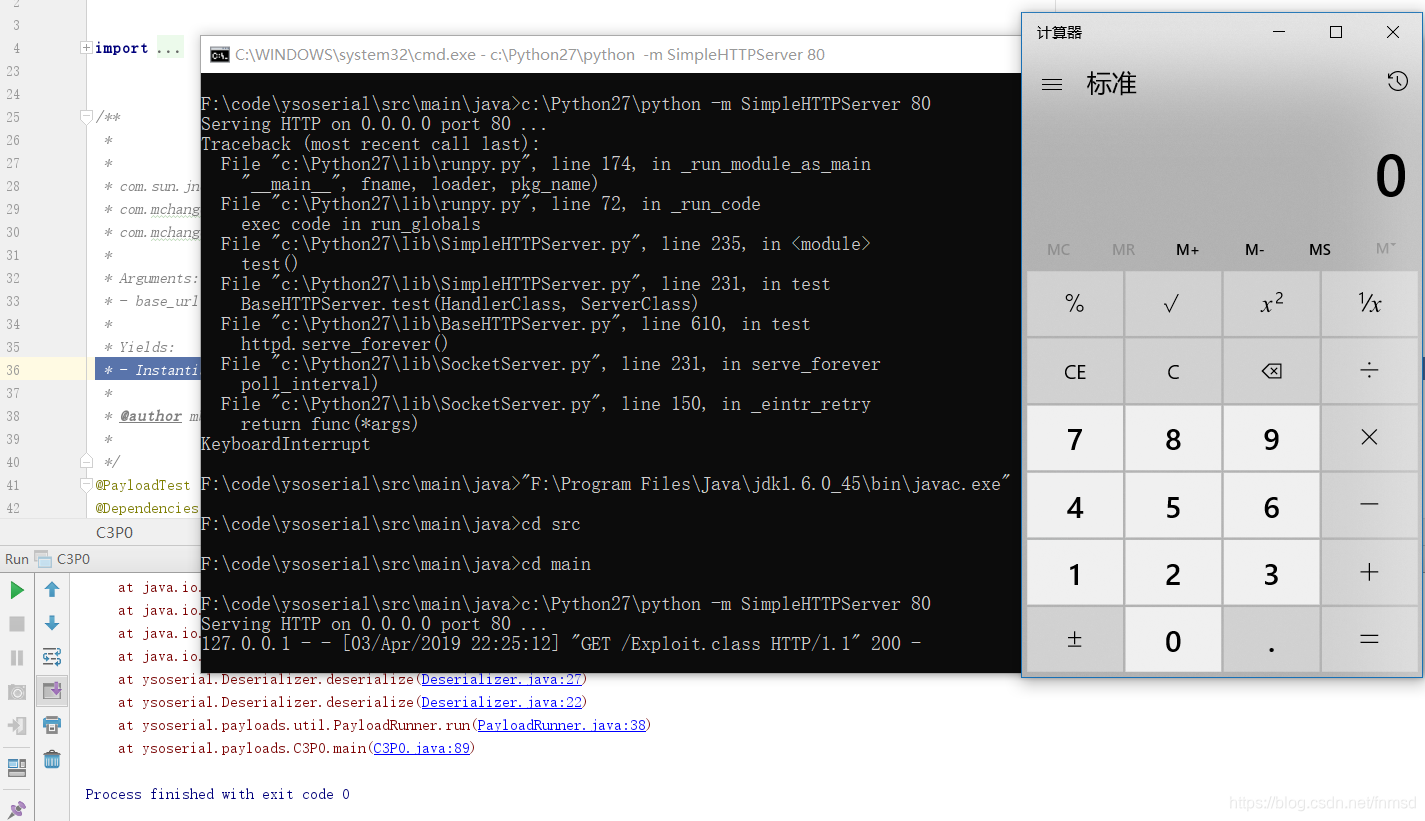Click the C clear key on calculator

(1173, 371)
